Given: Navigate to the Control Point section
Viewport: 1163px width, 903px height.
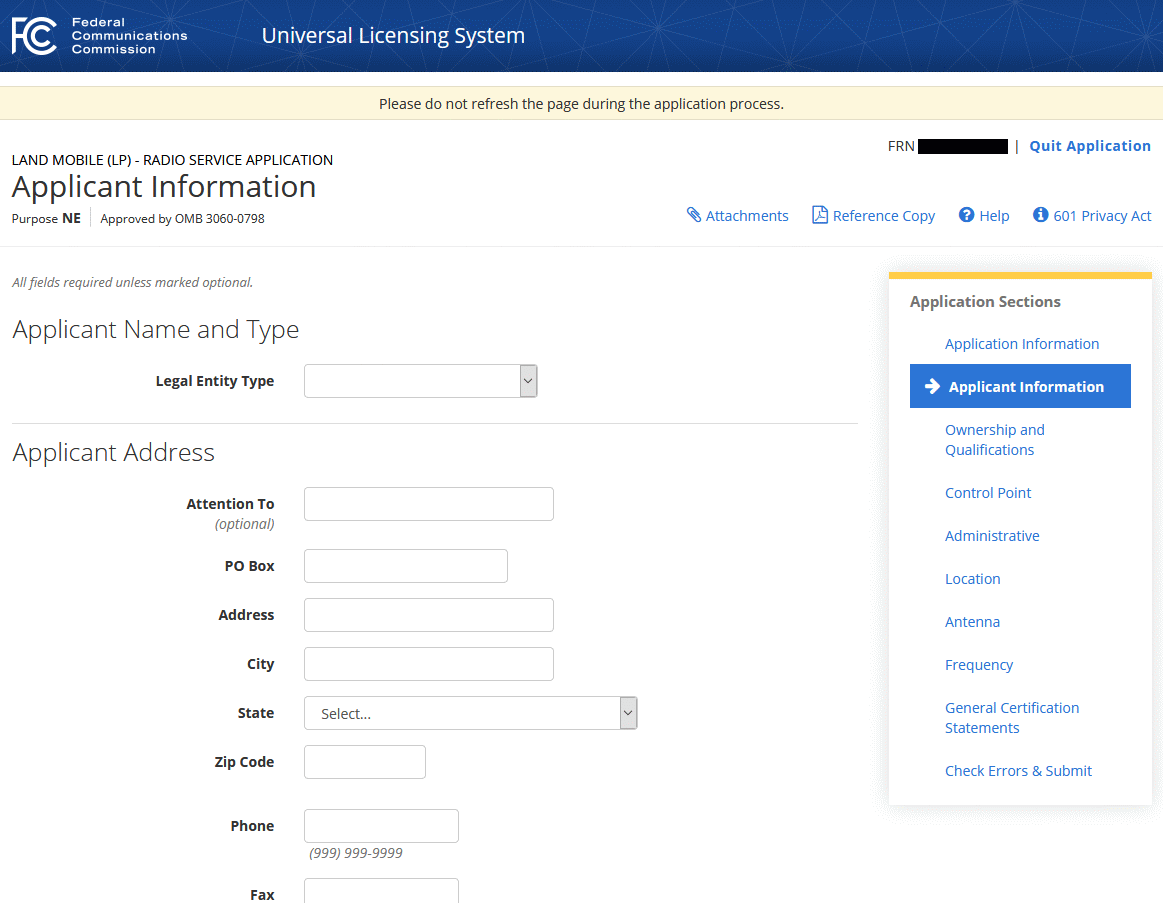Looking at the screenshot, I should pyautogui.click(x=988, y=493).
